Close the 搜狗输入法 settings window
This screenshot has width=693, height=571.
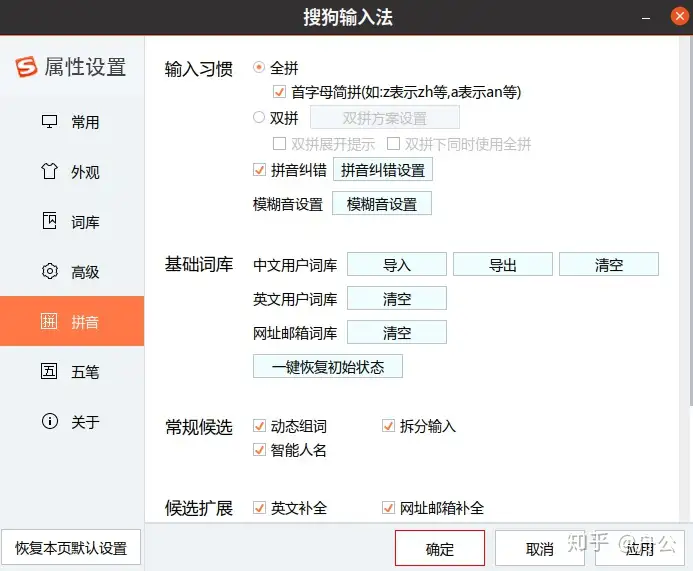coord(680,17)
